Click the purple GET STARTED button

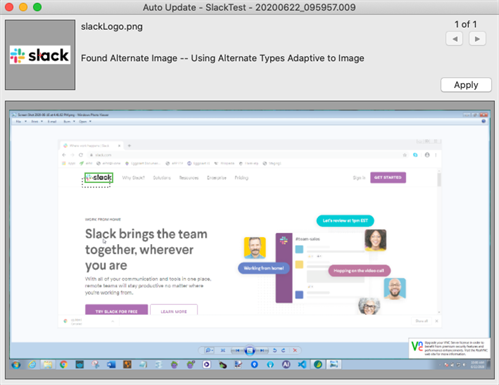(388, 177)
